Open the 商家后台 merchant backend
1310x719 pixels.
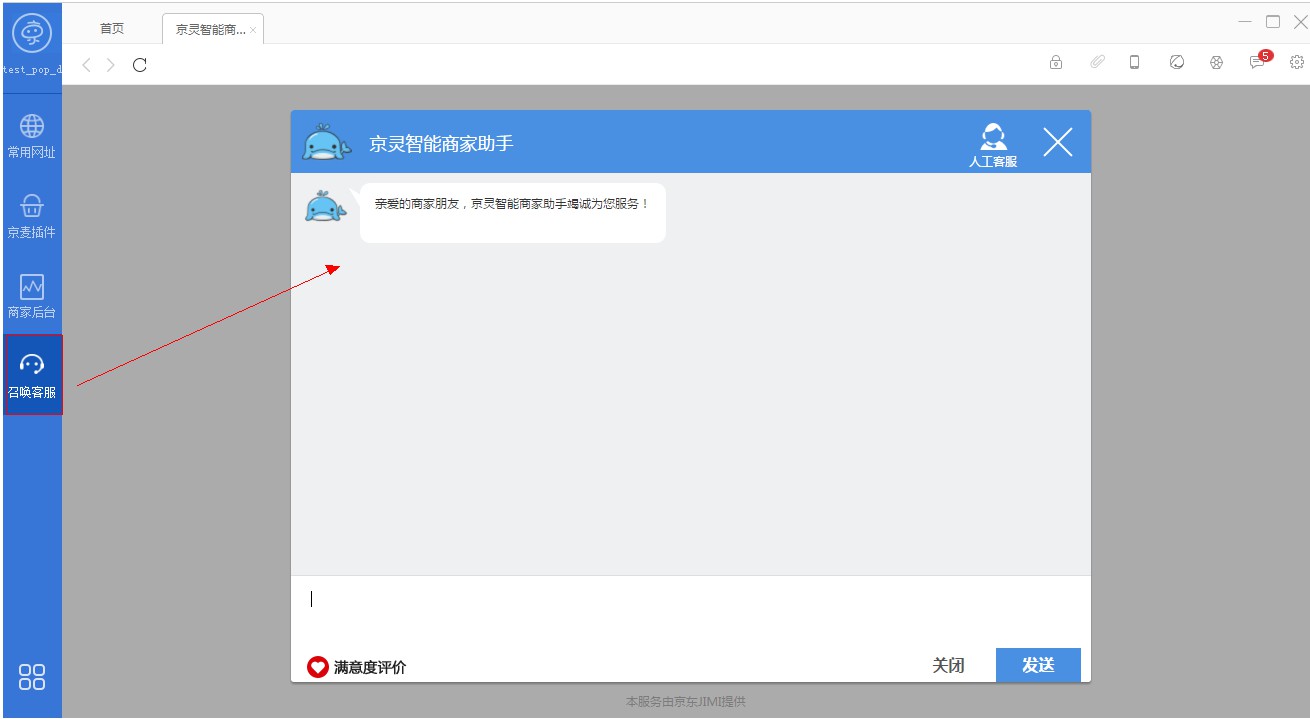click(32, 296)
